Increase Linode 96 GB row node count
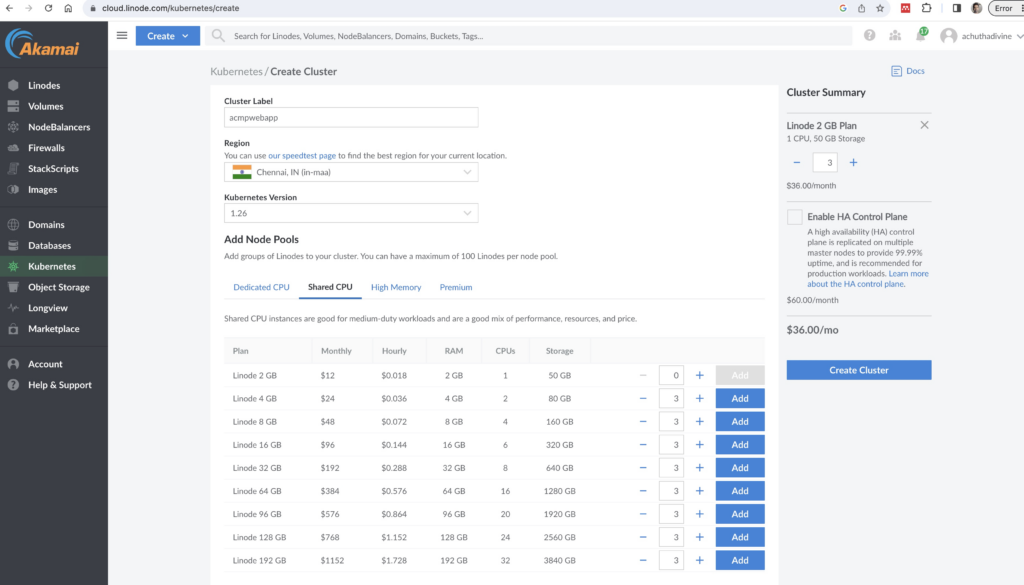This screenshot has width=1024, height=585. [699, 514]
